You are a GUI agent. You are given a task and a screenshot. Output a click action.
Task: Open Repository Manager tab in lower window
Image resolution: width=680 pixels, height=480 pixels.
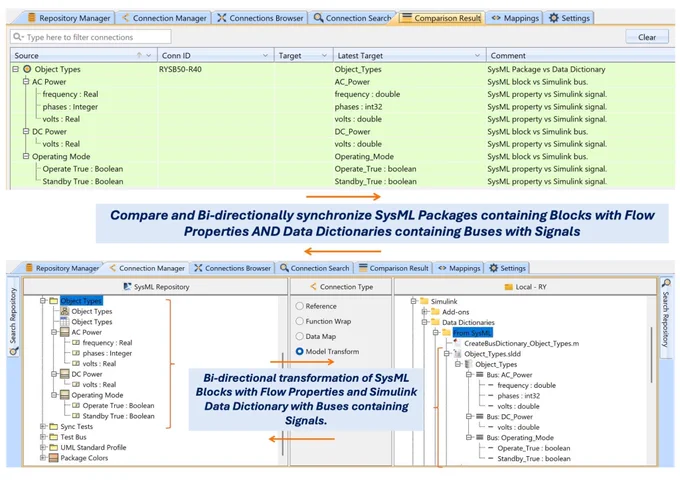click(62, 268)
